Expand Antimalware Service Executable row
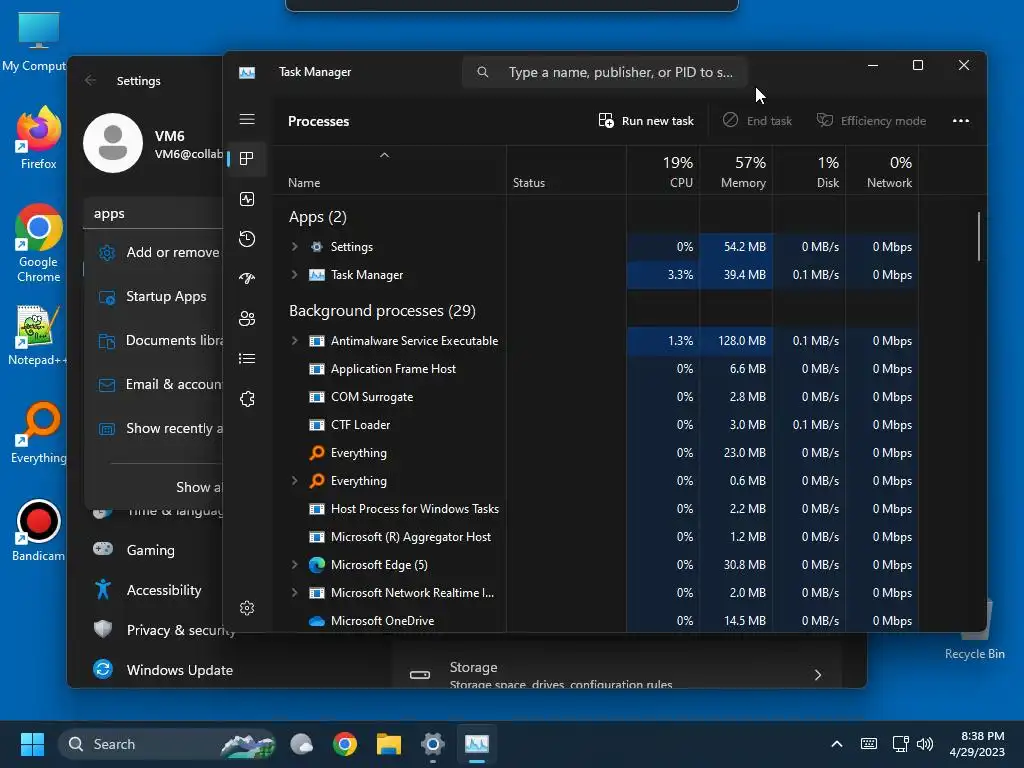Screen dimensions: 1024x768 (x=295, y=340)
